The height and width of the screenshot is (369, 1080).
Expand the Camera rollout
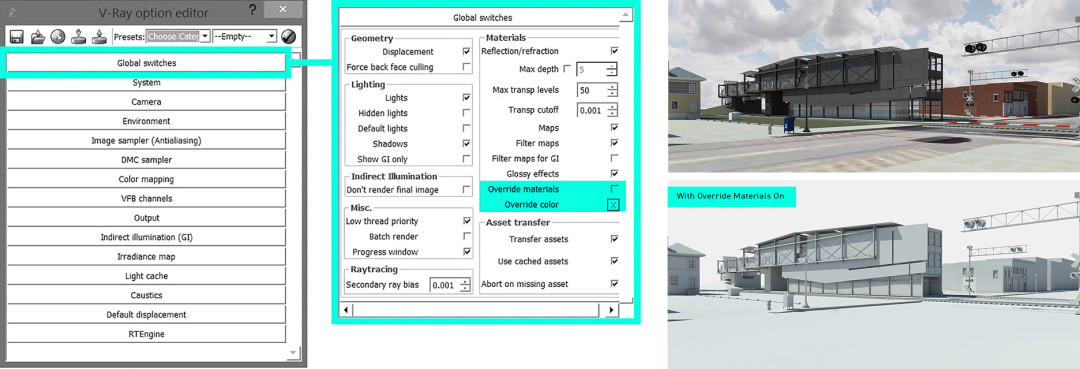[146, 102]
